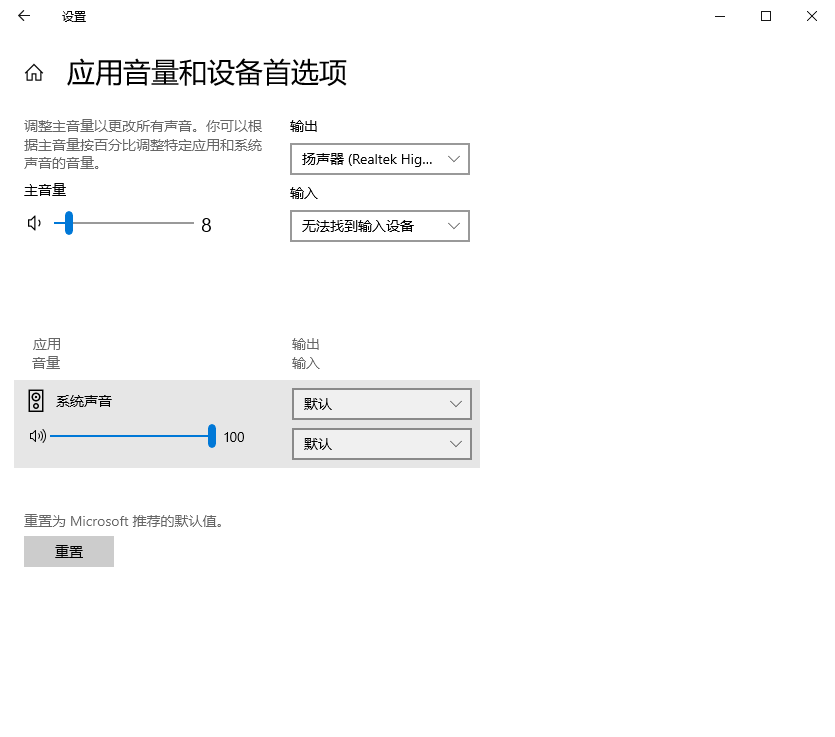Screen dimensions: 835x737
Task: Open 系统声音 output 默认 dropdown
Action: tap(382, 404)
